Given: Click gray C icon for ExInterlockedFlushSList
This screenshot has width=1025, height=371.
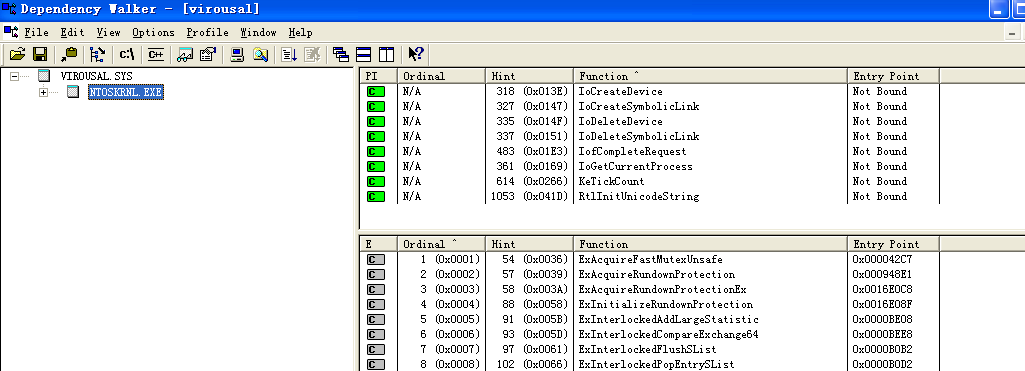Looking at the screenshot, I should tap(376, 349).
